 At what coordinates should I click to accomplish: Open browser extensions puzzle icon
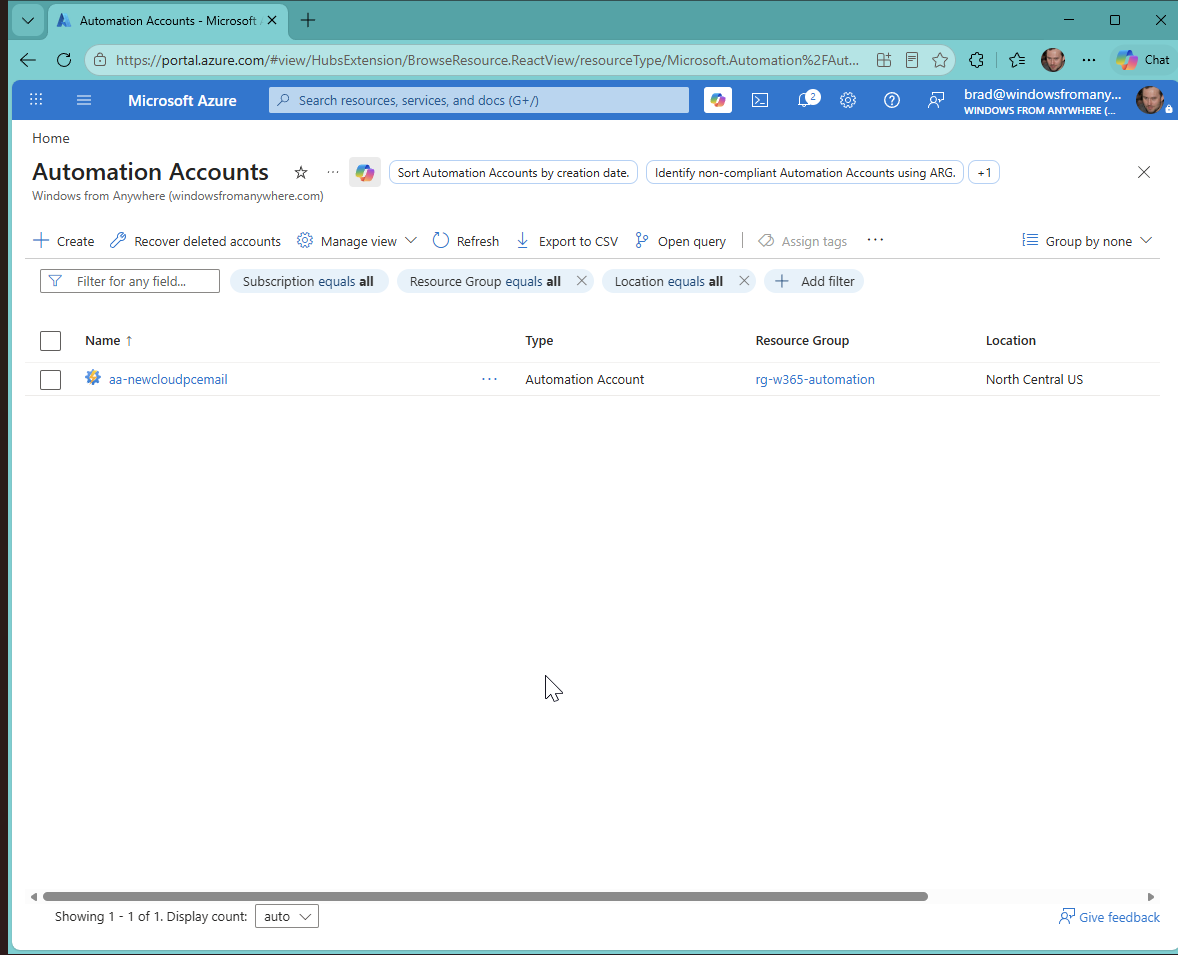click(x=976, y=60)
